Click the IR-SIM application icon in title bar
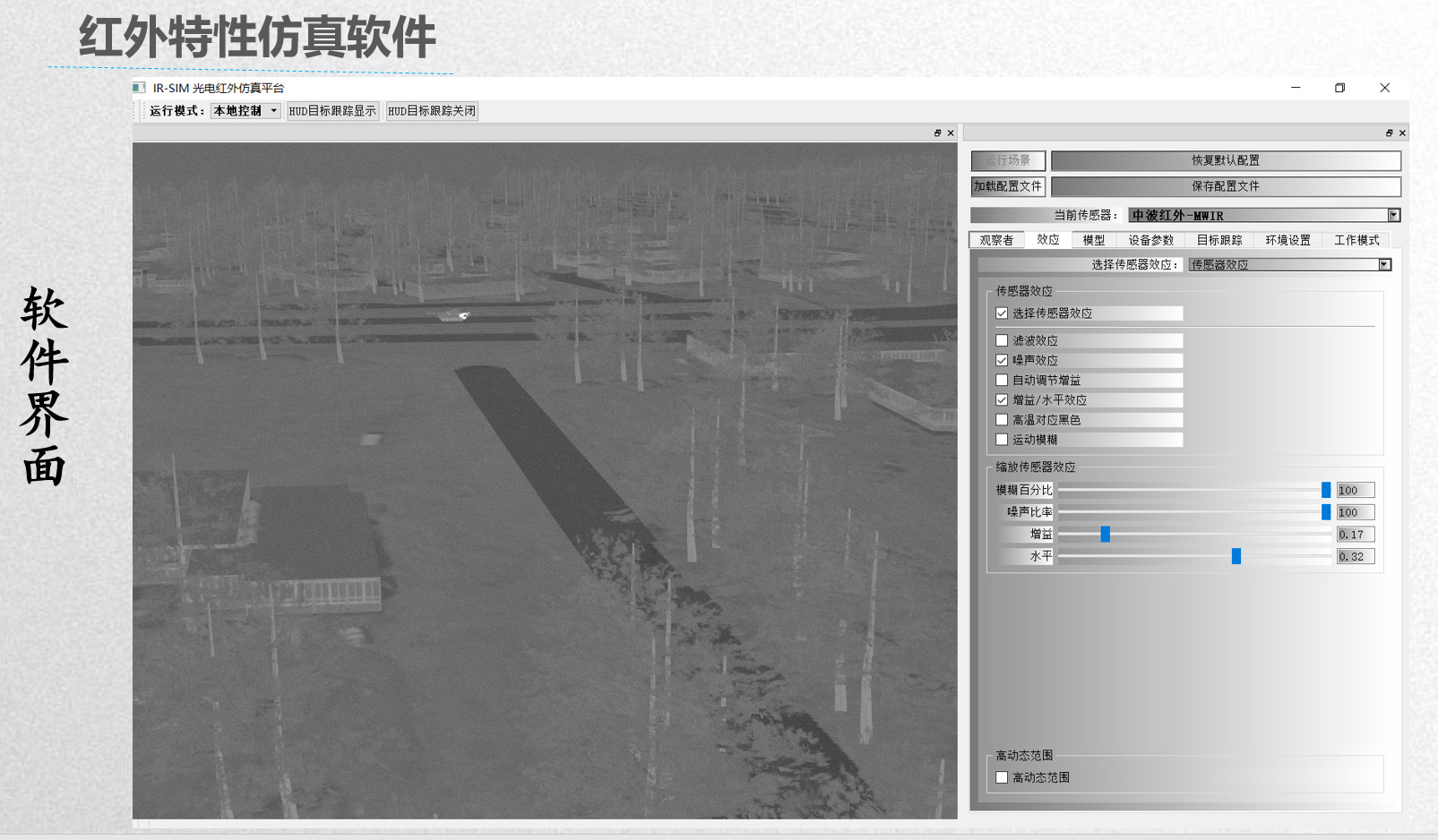 pyautogui.click(x=139, y=88)
